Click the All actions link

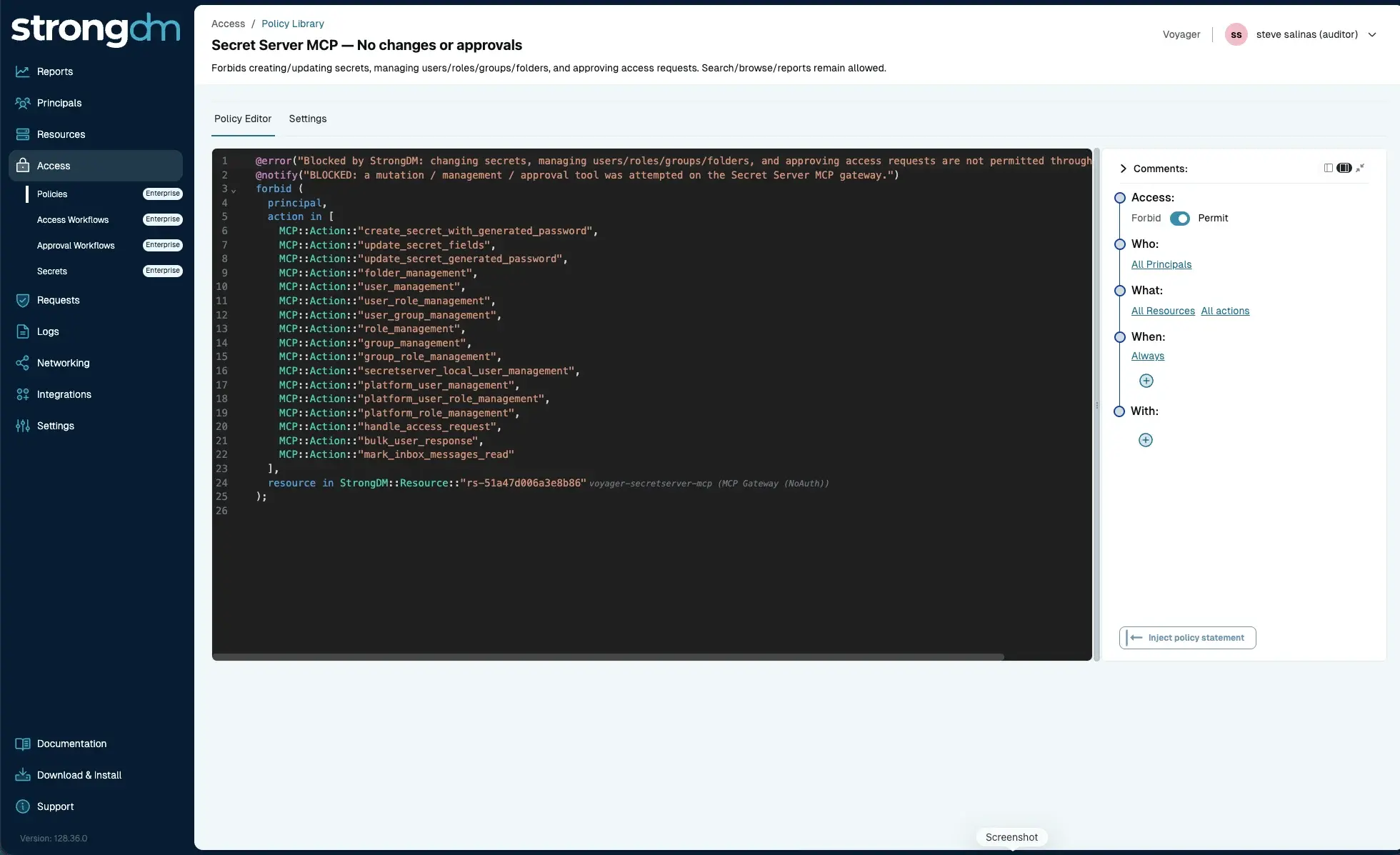click(x=1225, y=311)
